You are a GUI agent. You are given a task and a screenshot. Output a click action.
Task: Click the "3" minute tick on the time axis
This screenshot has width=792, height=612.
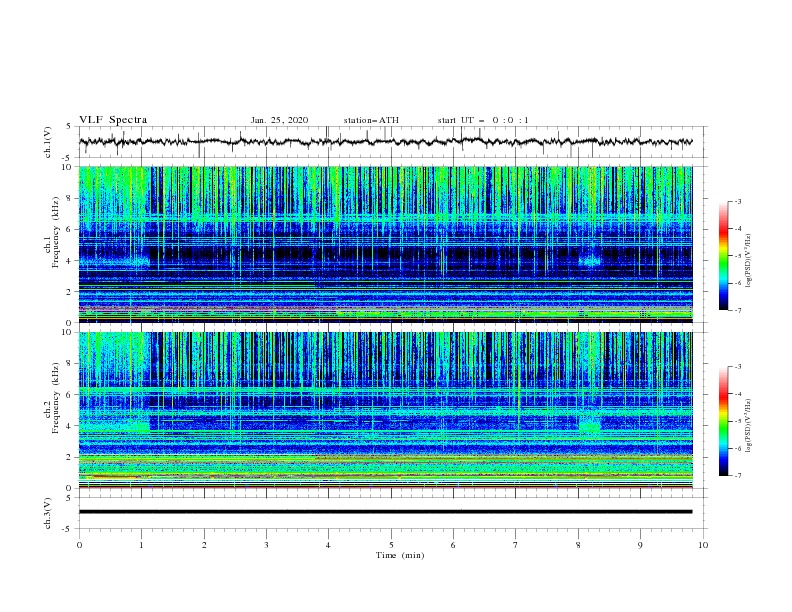(x=266, y=545)
